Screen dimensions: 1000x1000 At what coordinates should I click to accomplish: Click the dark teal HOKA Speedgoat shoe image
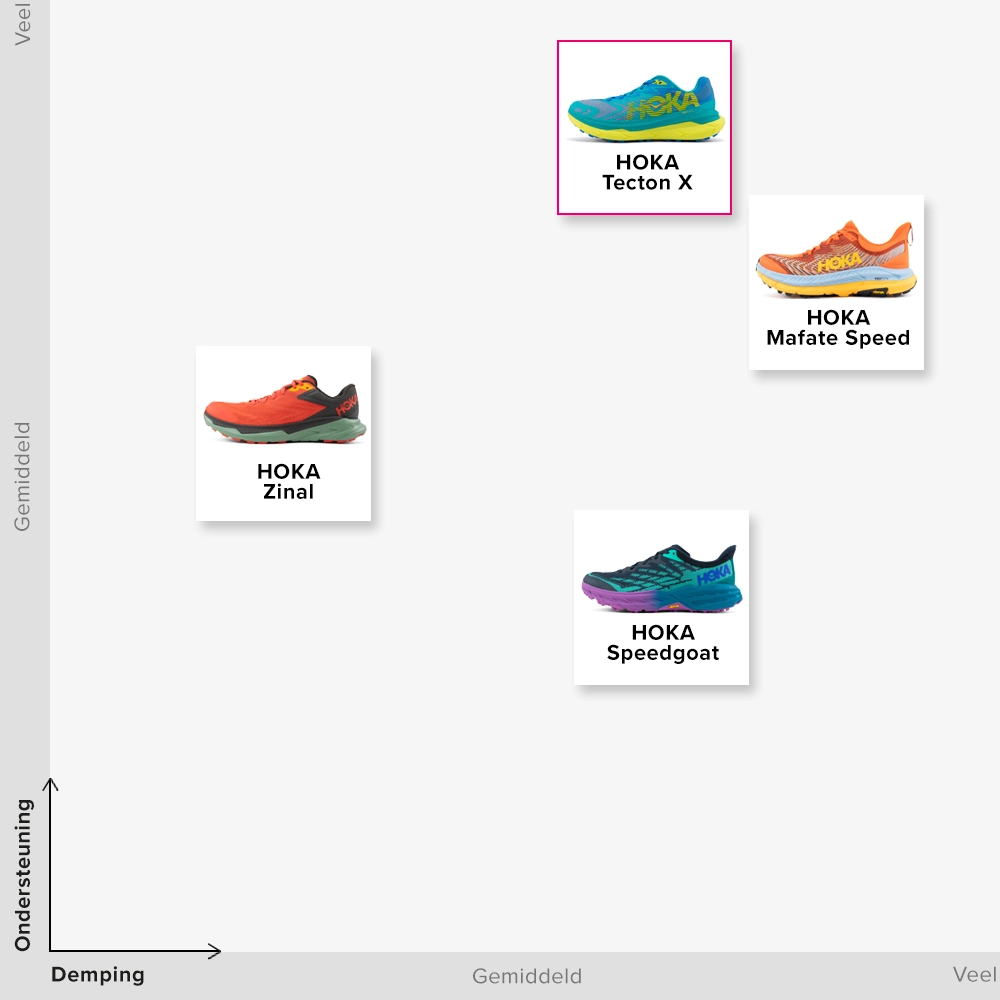point(662,579)
